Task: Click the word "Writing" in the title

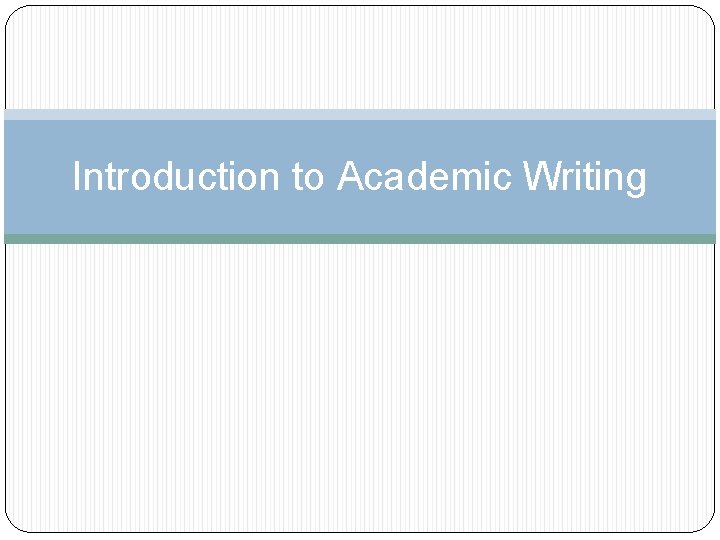Action: [x=585, y=179]
